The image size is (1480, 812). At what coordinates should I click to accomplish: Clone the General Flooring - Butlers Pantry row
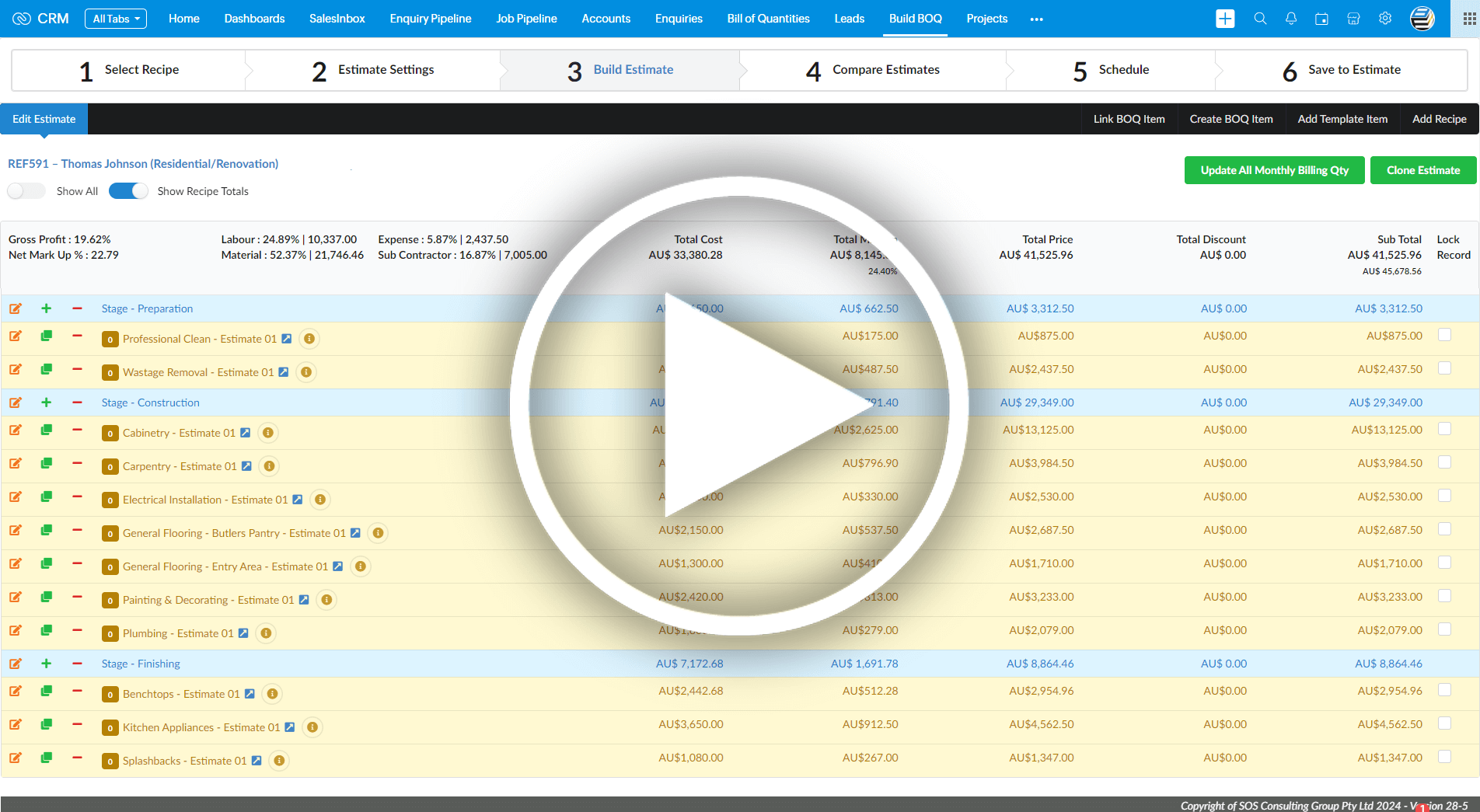47,530
